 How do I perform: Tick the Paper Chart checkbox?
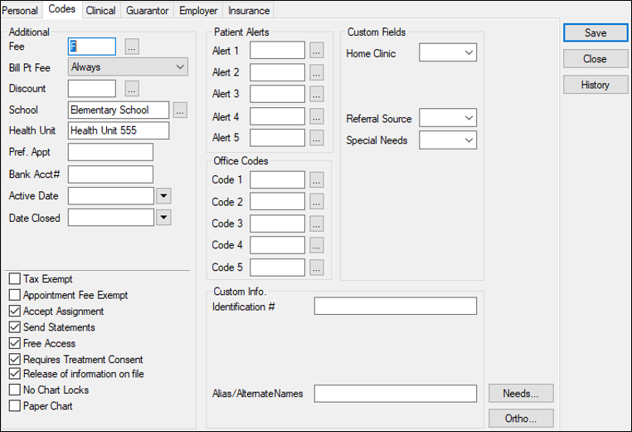(15, 406)
